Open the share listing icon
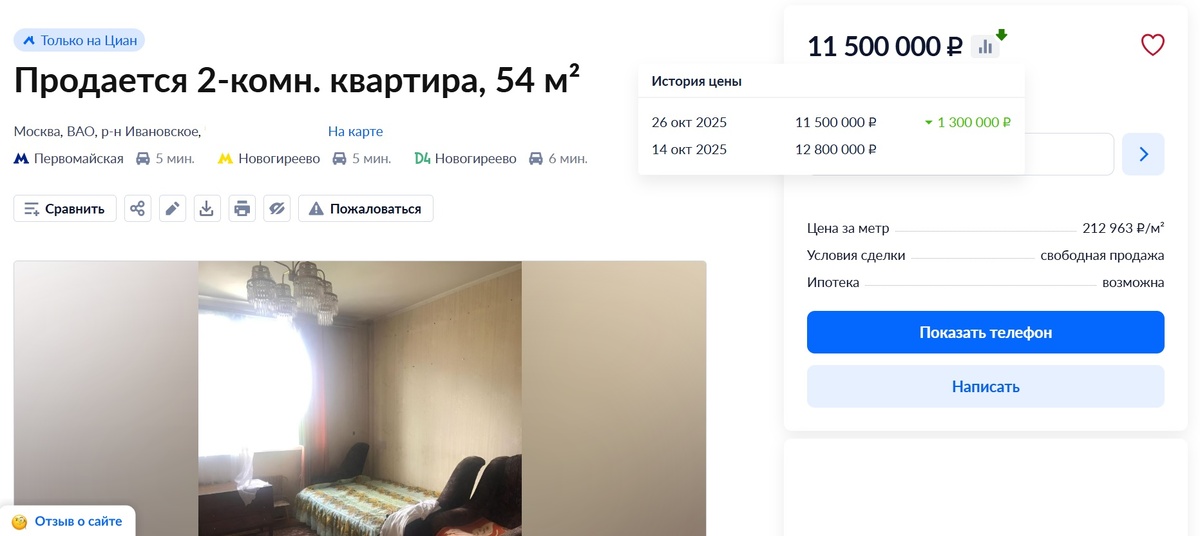 pyautogui.click(x=138, y=209)
